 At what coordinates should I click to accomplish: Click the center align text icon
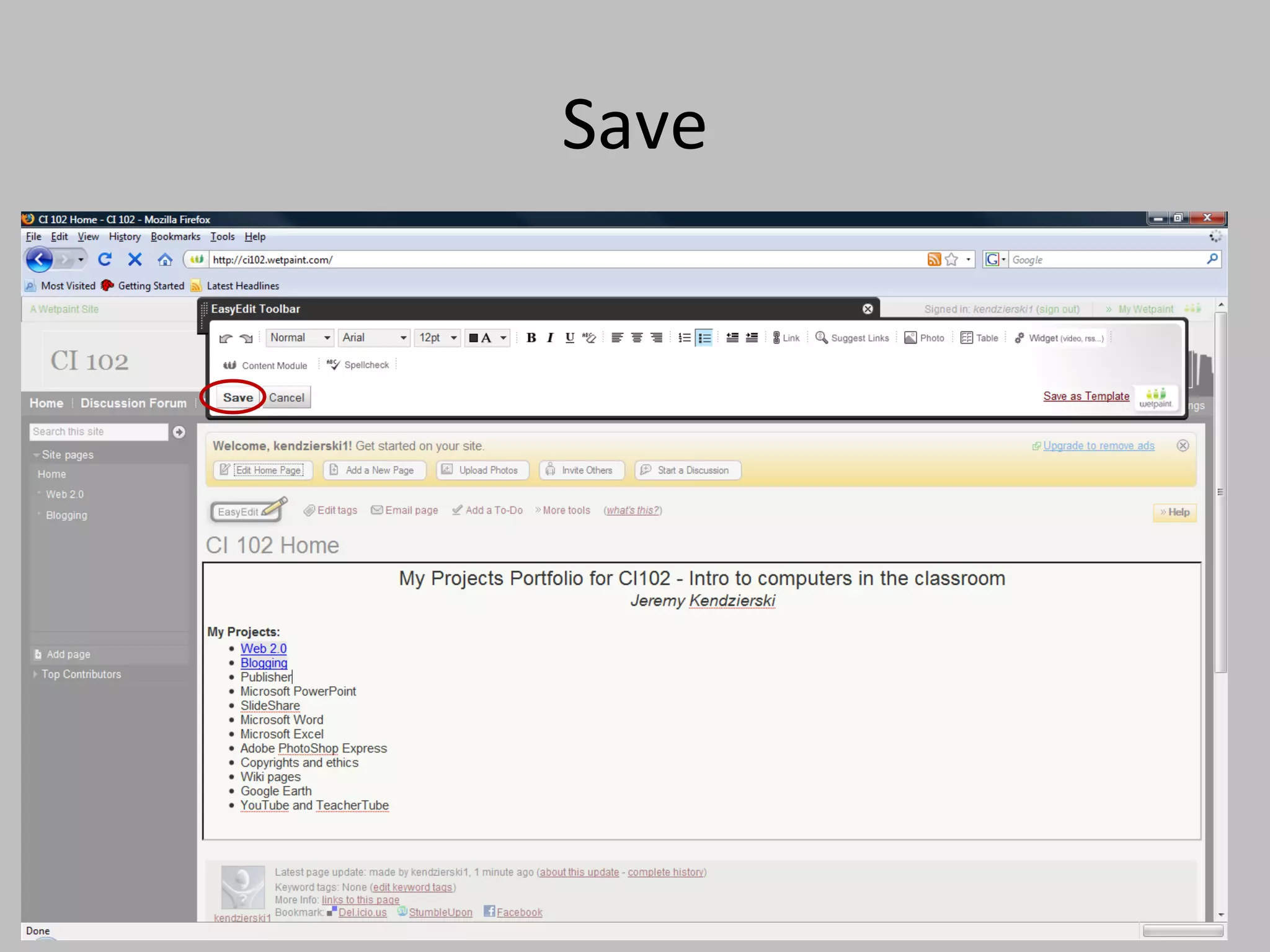pos(637,338)
